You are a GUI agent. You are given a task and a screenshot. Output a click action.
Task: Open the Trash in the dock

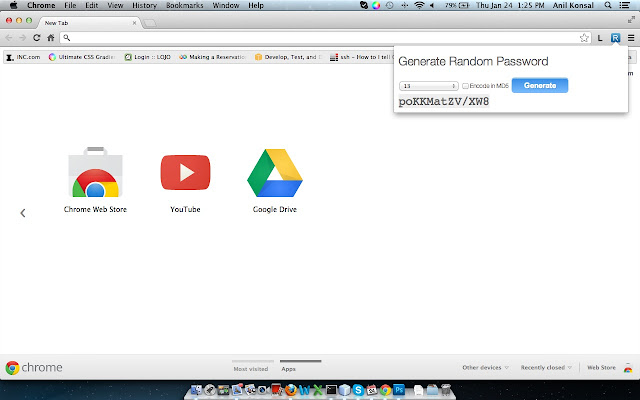446,390
